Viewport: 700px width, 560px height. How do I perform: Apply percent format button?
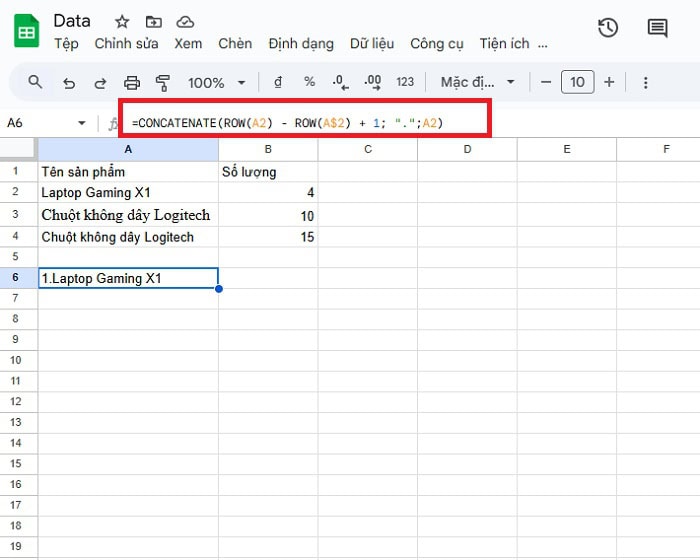[310, 83]
